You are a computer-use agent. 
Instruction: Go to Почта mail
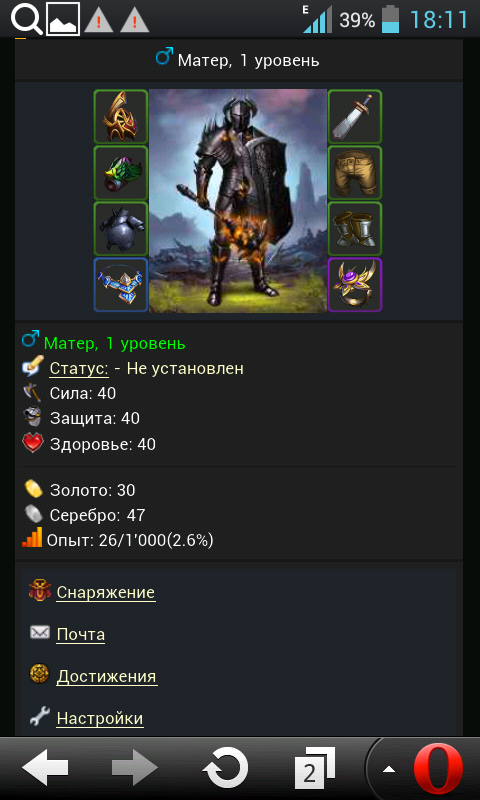(x=81, y=635)
